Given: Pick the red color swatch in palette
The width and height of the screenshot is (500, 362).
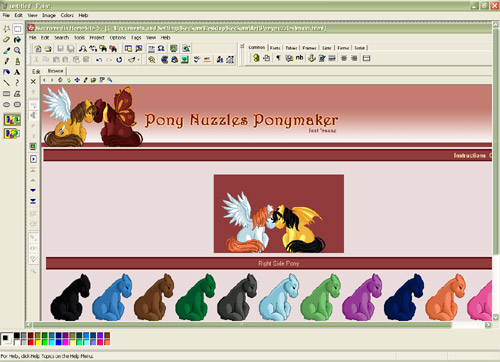Looking at the screenshot, I should pos(31,342).
